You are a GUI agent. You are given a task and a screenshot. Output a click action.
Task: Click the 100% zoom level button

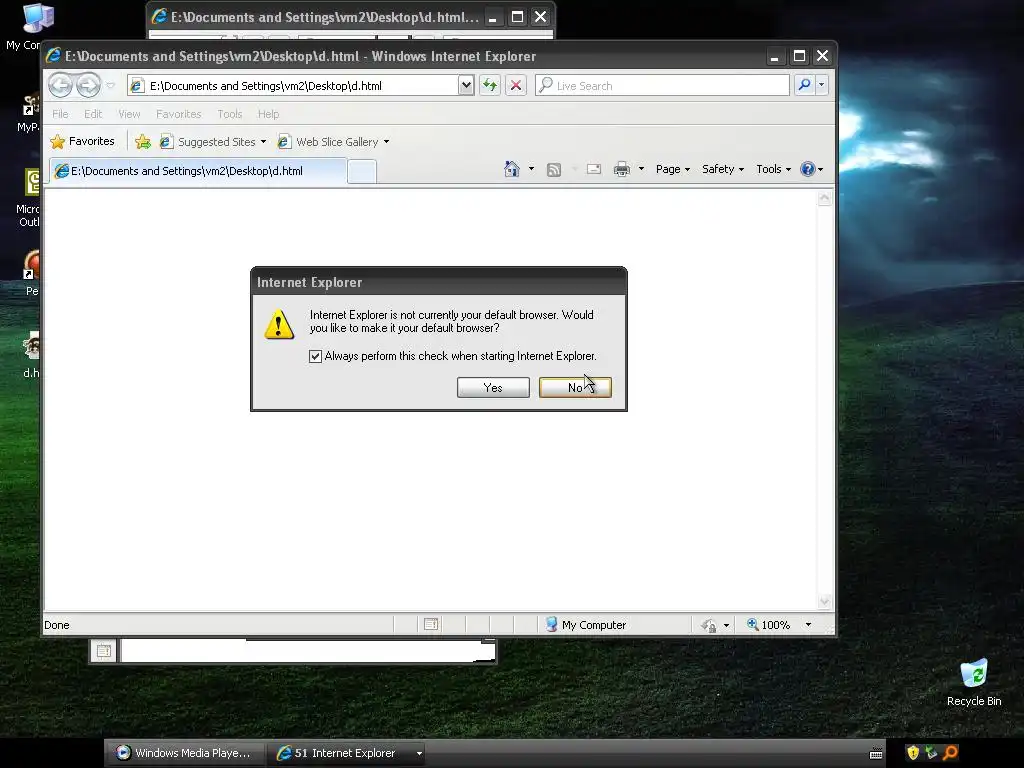[769, 625]
